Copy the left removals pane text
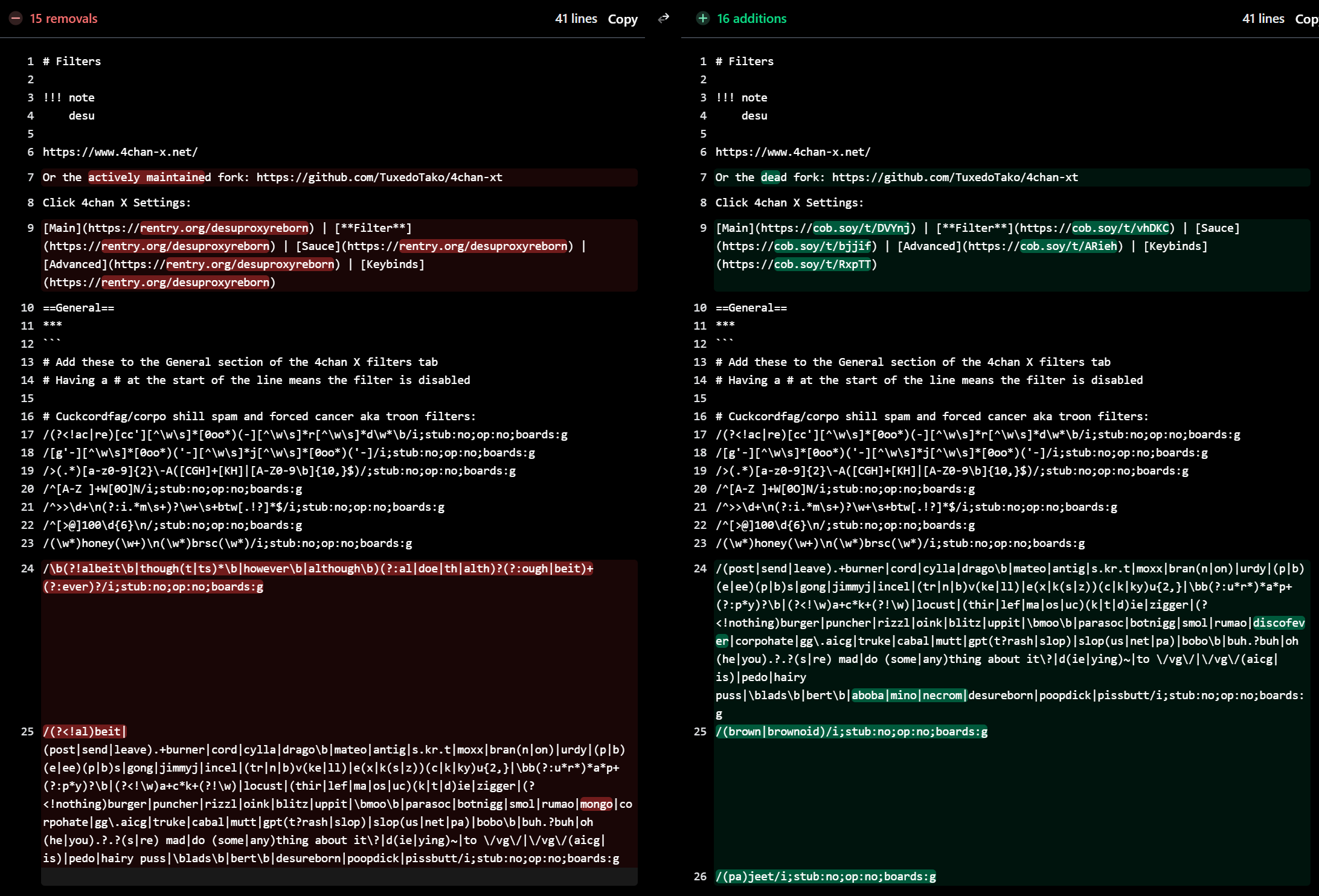This screenshot has height=896, width=1319. 623,19
